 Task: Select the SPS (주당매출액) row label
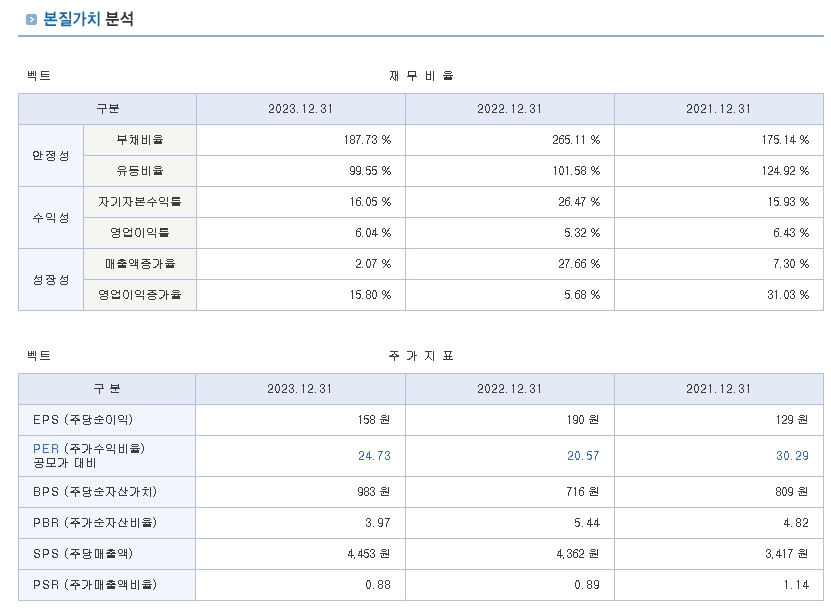point(83,554)
